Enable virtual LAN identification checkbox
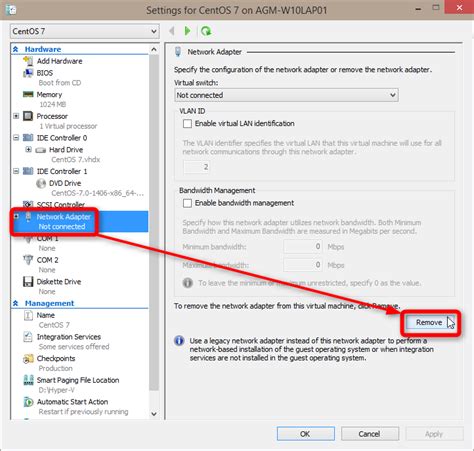This screenshot has width=474, height=451. pos(187,124)
